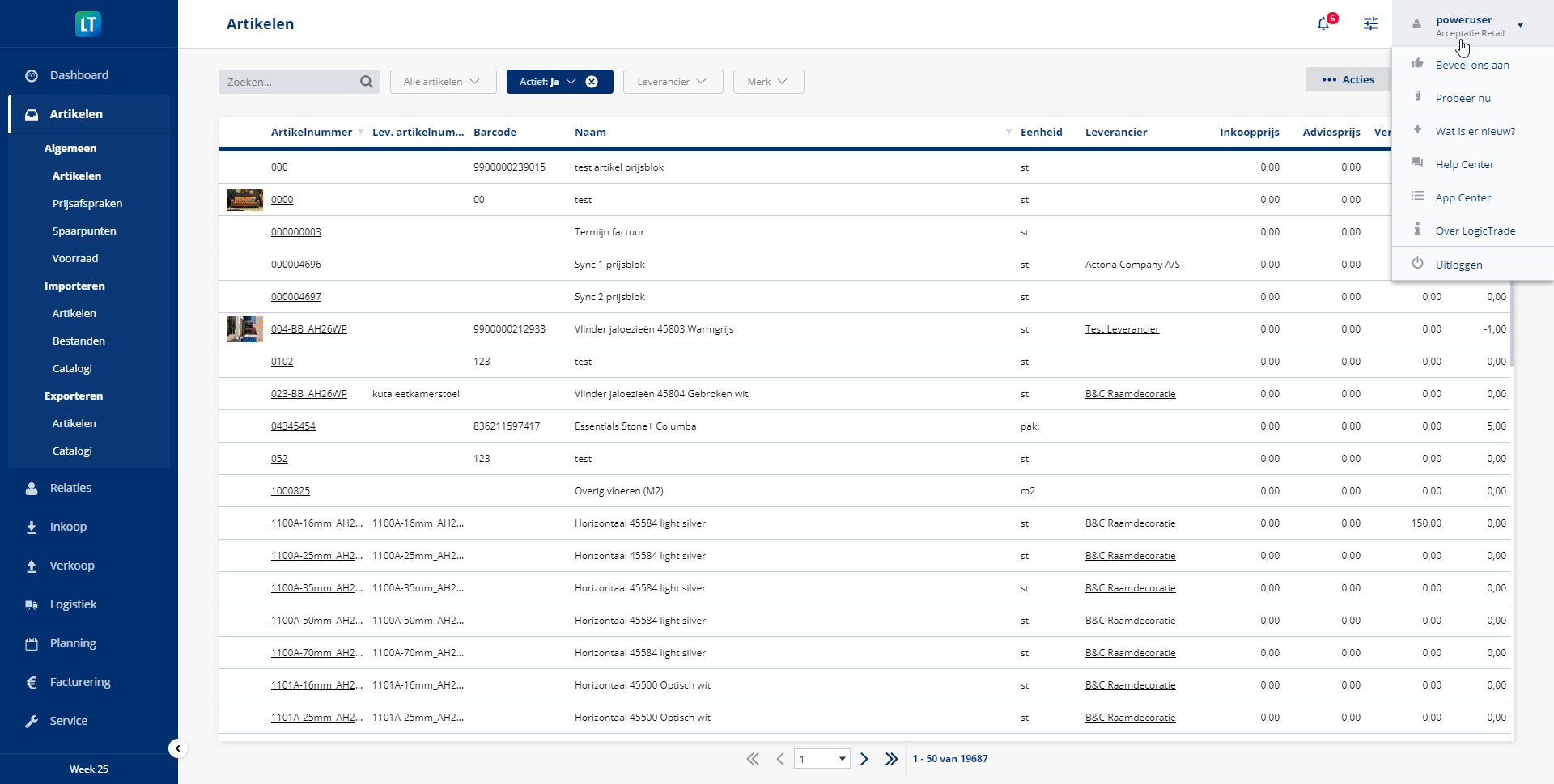The image size is (1554, 784).
Task: Remove the Actief: Ja filter
Action: [x=592, y=82]
